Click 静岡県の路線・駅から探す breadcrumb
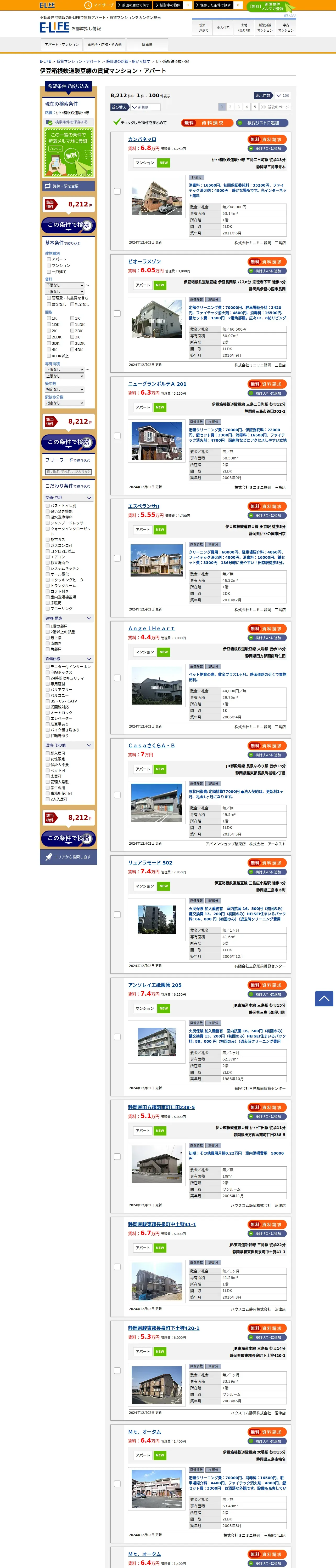The height and width of the screenshot is (1568, 336). [128, 61]
